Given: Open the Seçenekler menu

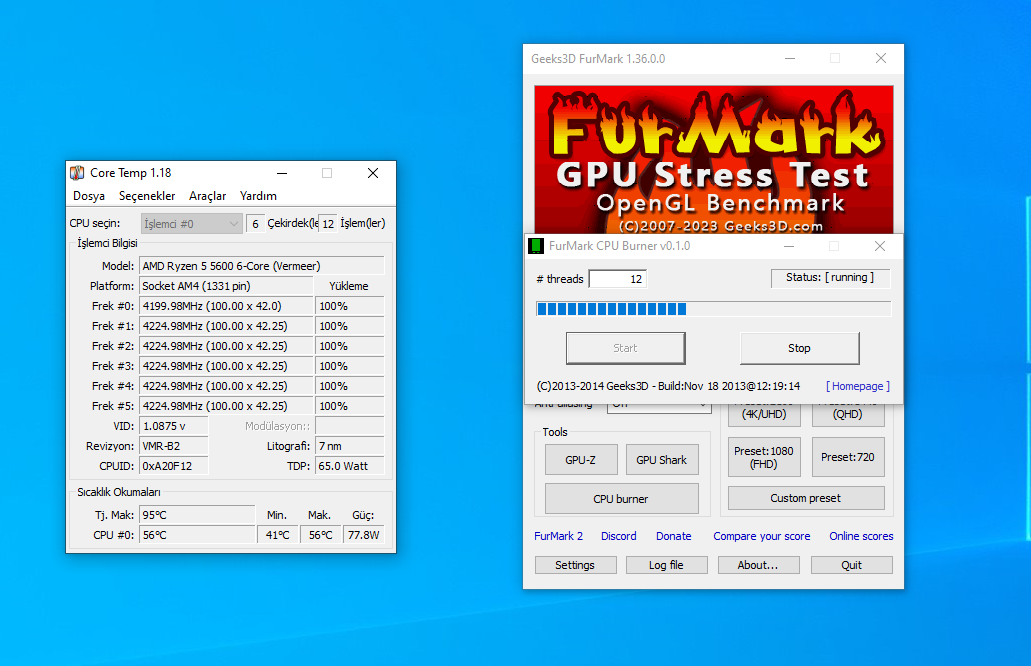Looking at the screenshot, I should 147,196.
